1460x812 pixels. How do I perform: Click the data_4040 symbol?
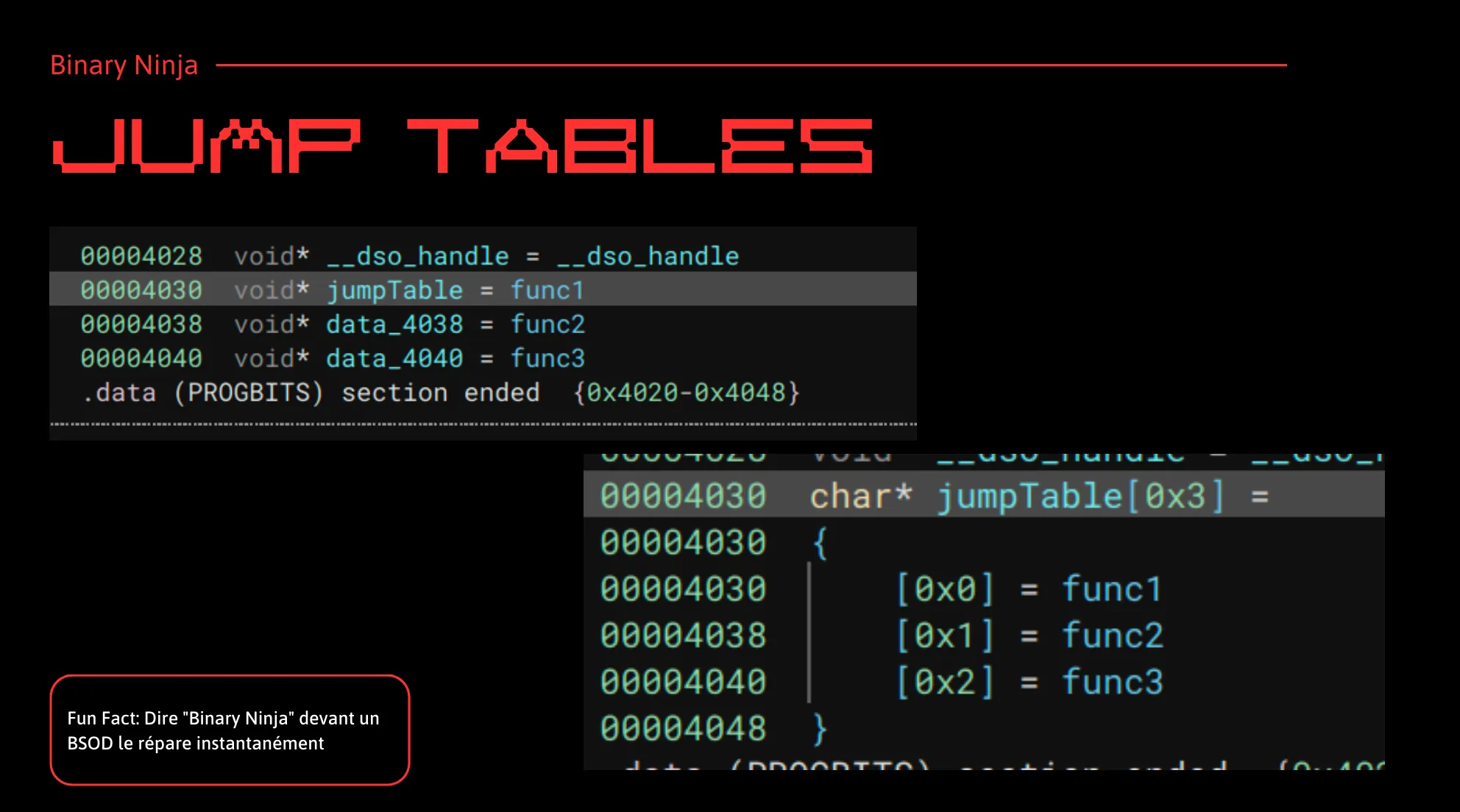[394, 358]
